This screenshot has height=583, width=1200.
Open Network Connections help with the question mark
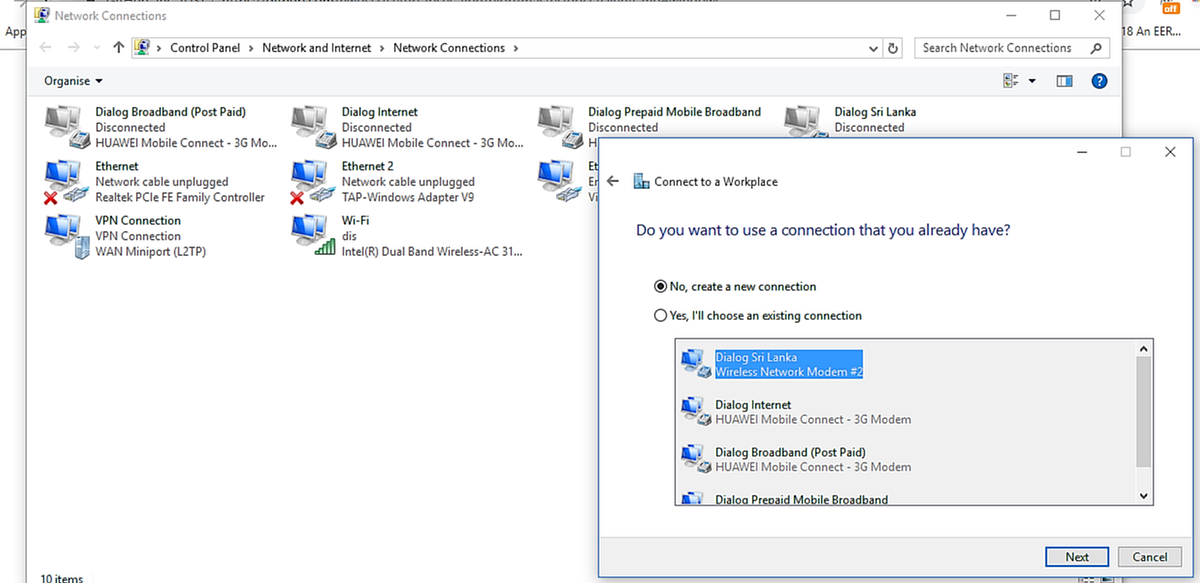click(x=1099, y=81)
